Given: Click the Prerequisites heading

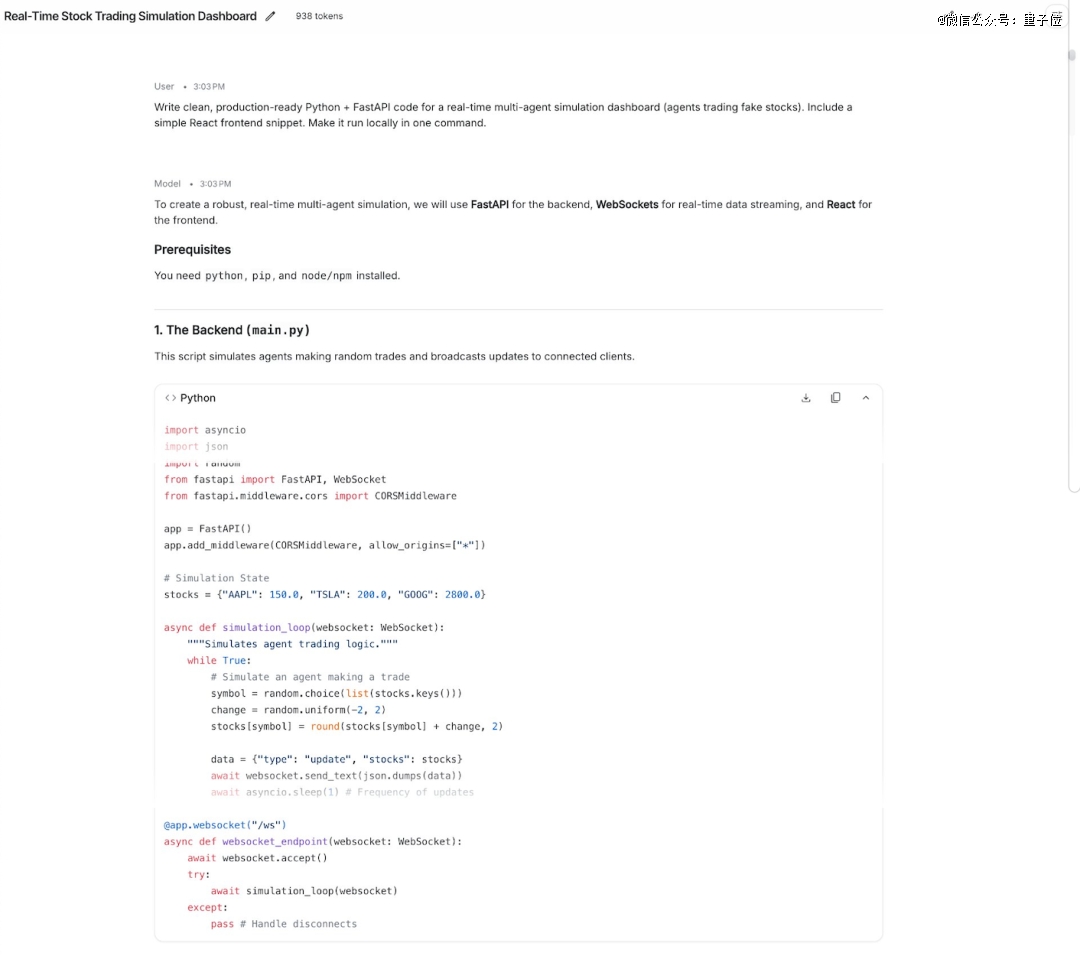Looking at the screenshot, I should (192, 250).
